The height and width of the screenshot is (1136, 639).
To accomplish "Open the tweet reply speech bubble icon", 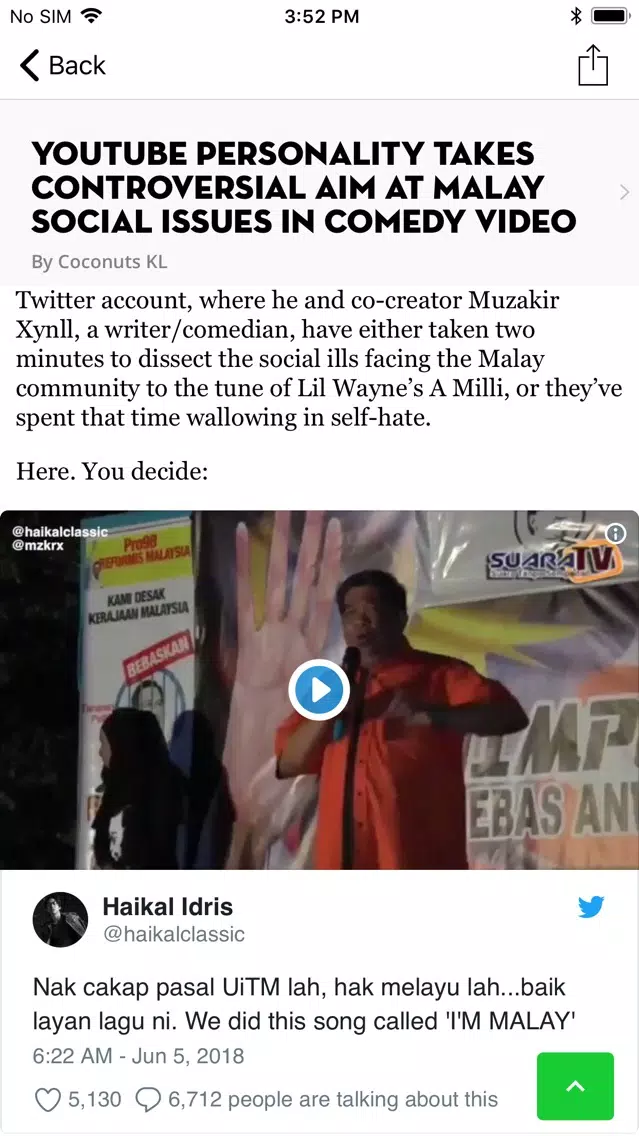I will pos(148,1100).
